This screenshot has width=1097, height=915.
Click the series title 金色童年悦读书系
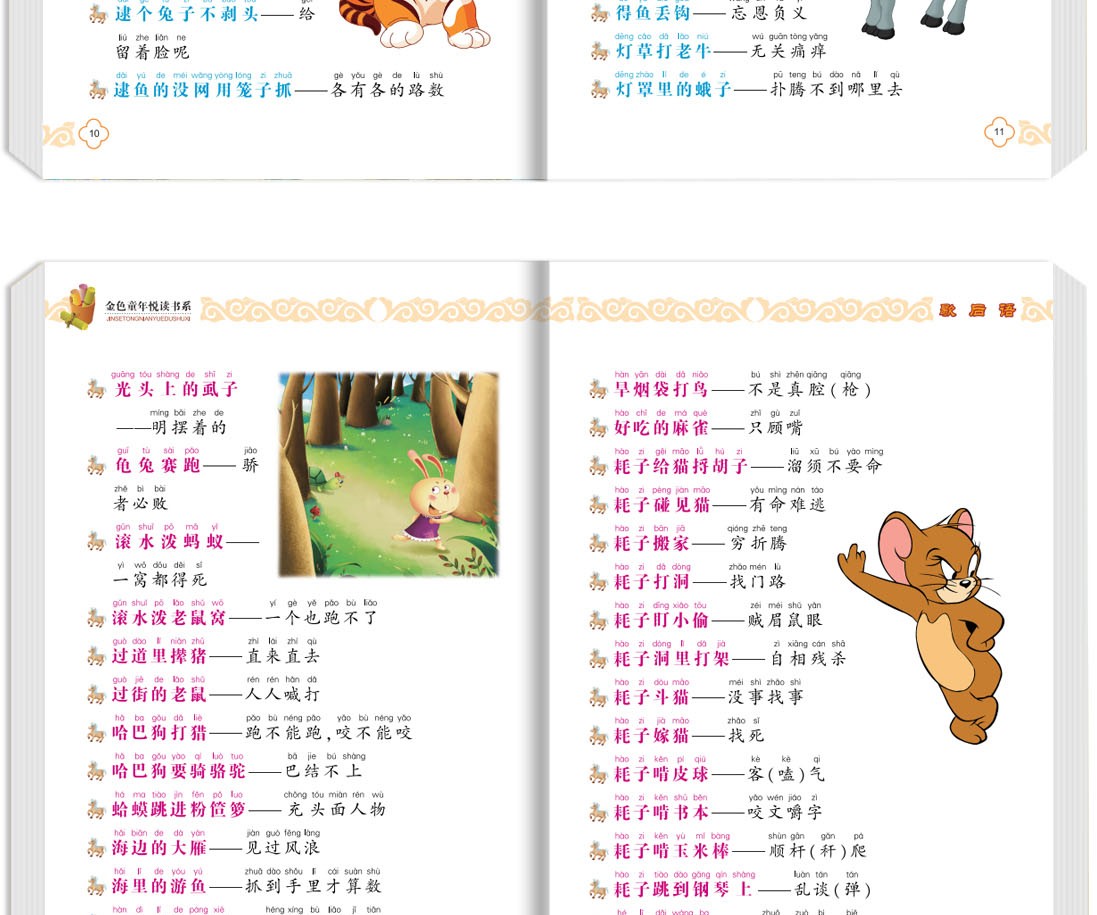point(148,306)
